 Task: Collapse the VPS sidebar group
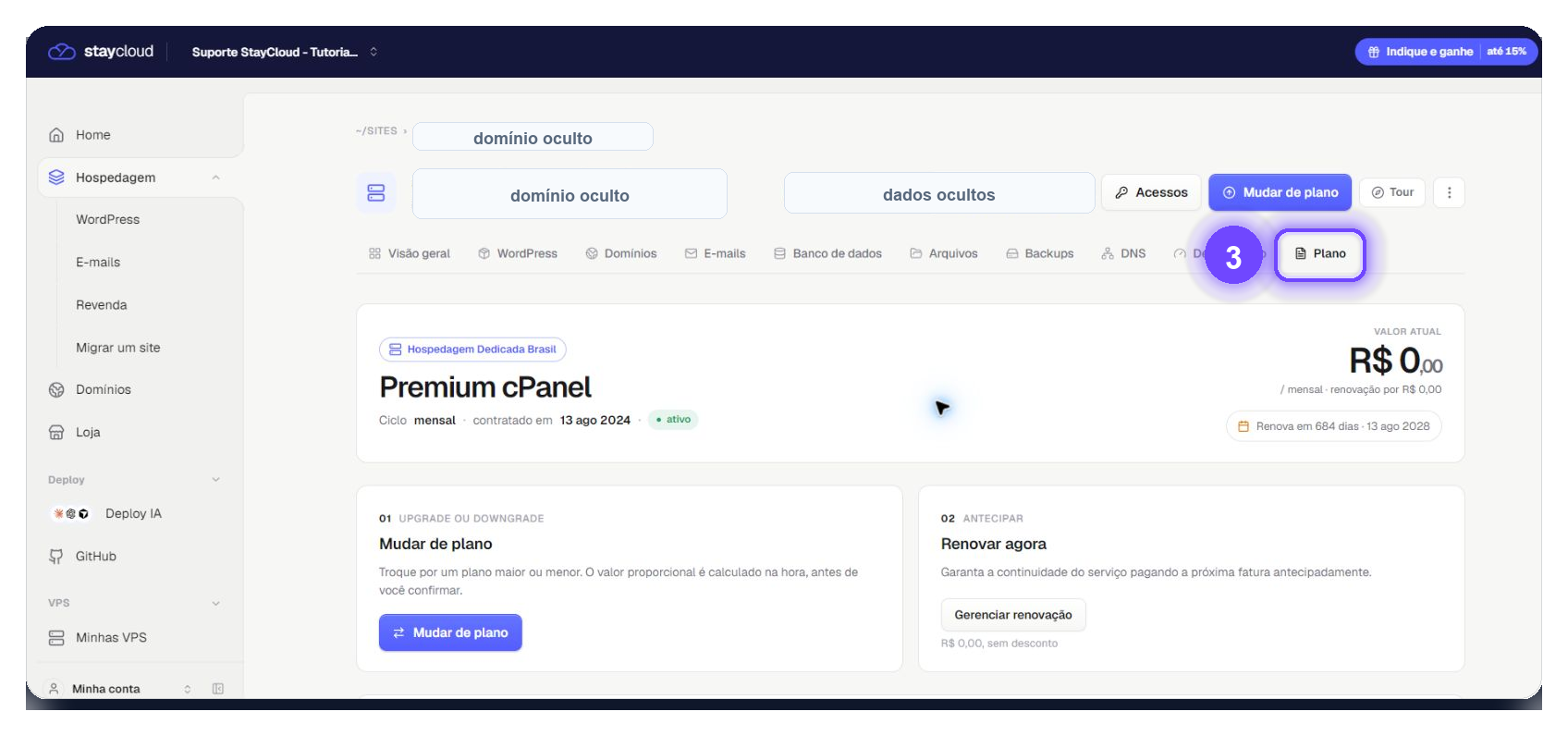(215, 603)
